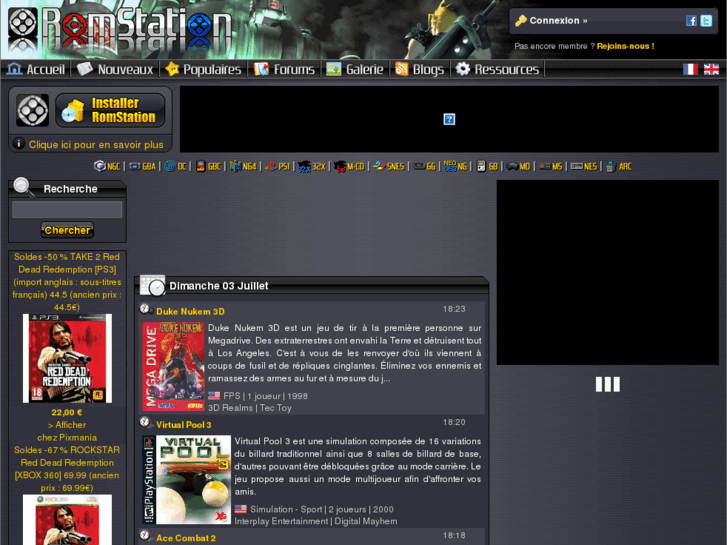
Task: Click the RomStation logo in header
Action: pyautogui.click(x=120, y=28)
